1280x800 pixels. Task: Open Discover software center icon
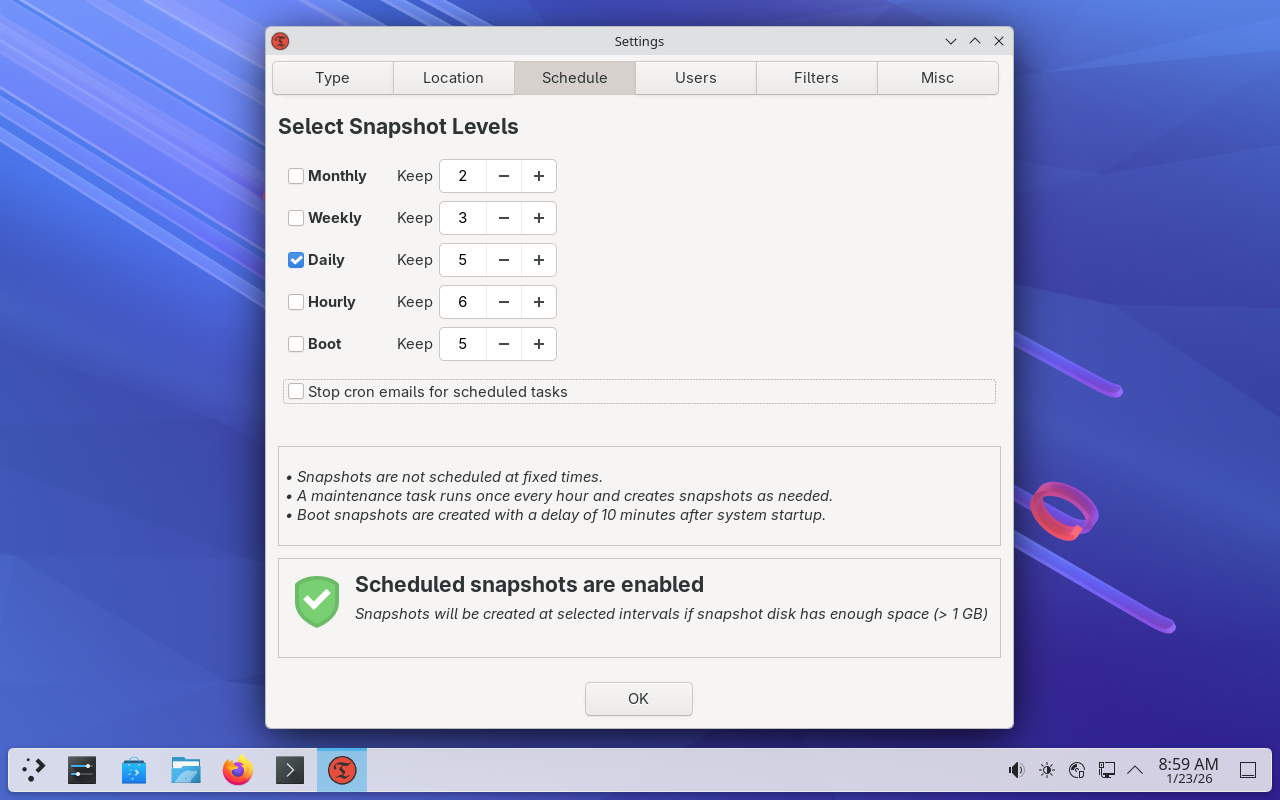(x=134, y=770)
